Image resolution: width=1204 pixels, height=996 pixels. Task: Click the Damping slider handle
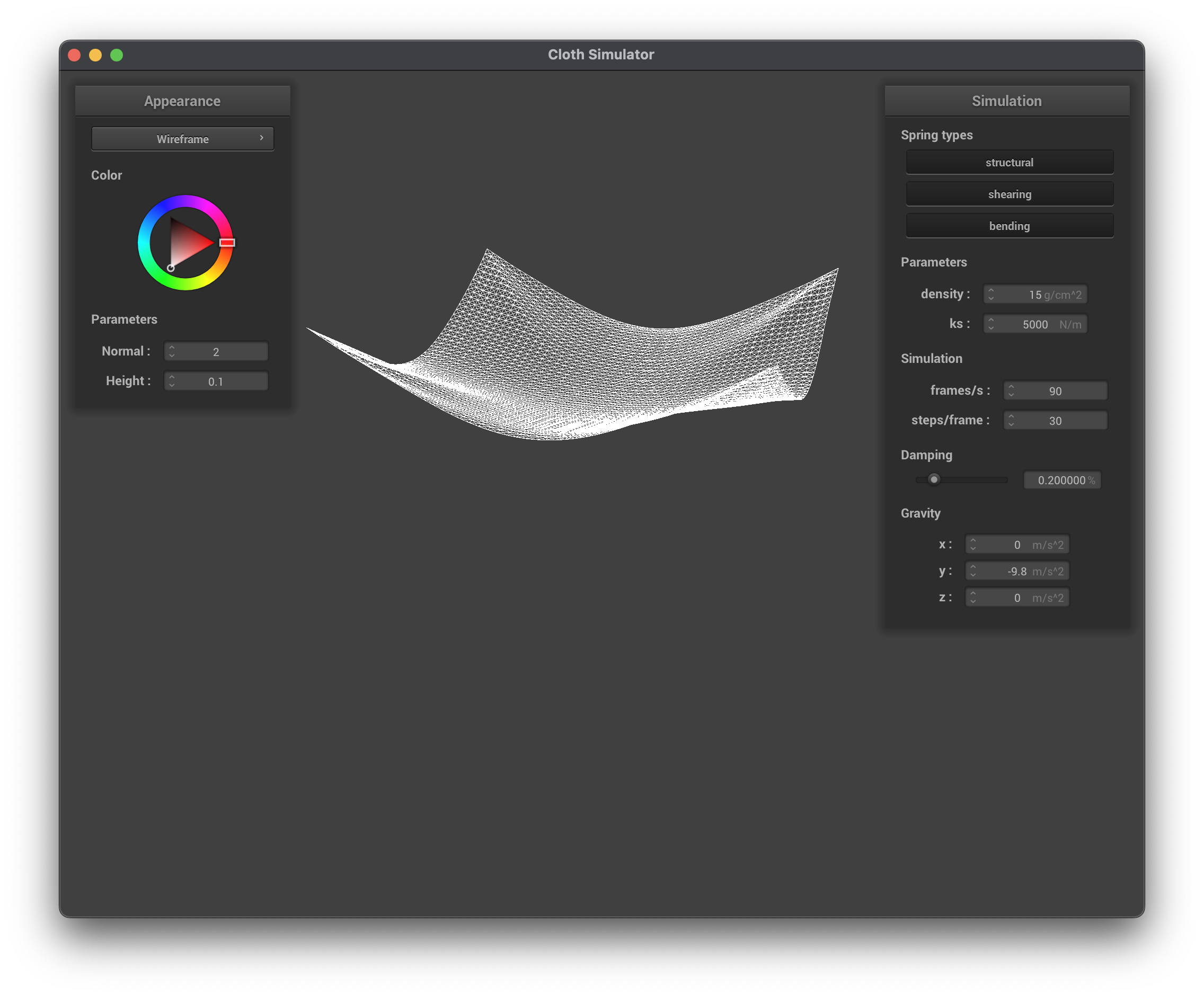tap(933, 479)
